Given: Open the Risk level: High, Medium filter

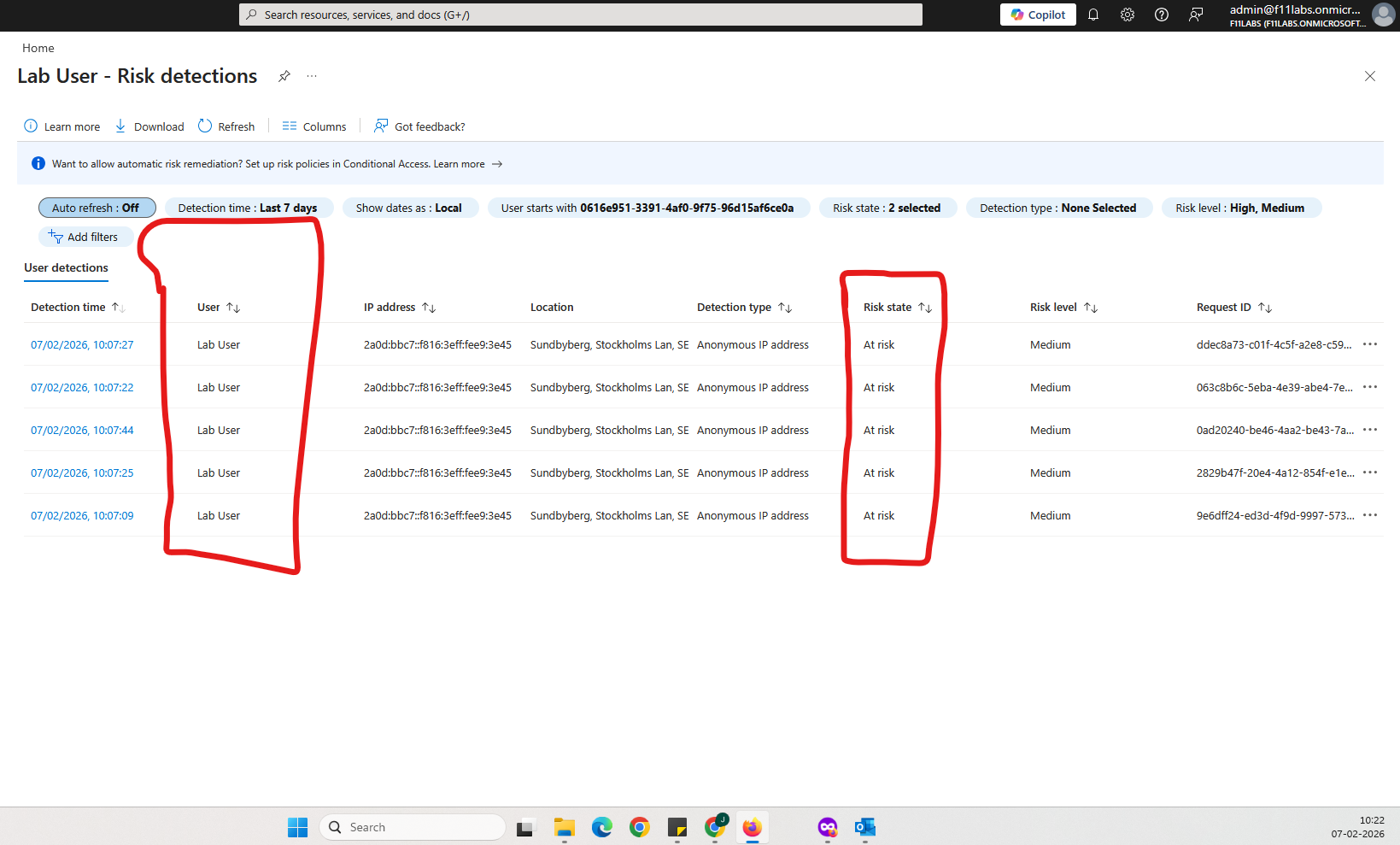Looking at the screenshot, I should [x=1240, y=208].
